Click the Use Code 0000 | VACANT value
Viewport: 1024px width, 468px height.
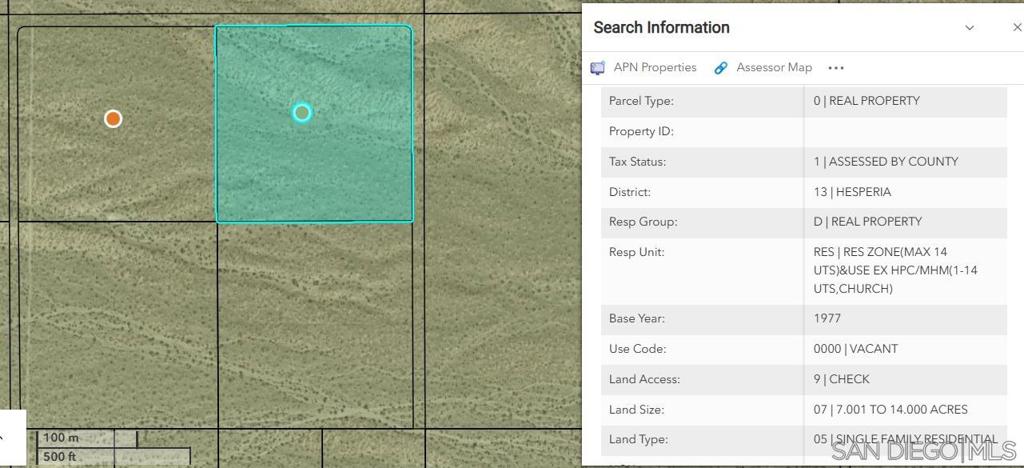[856, 349]
